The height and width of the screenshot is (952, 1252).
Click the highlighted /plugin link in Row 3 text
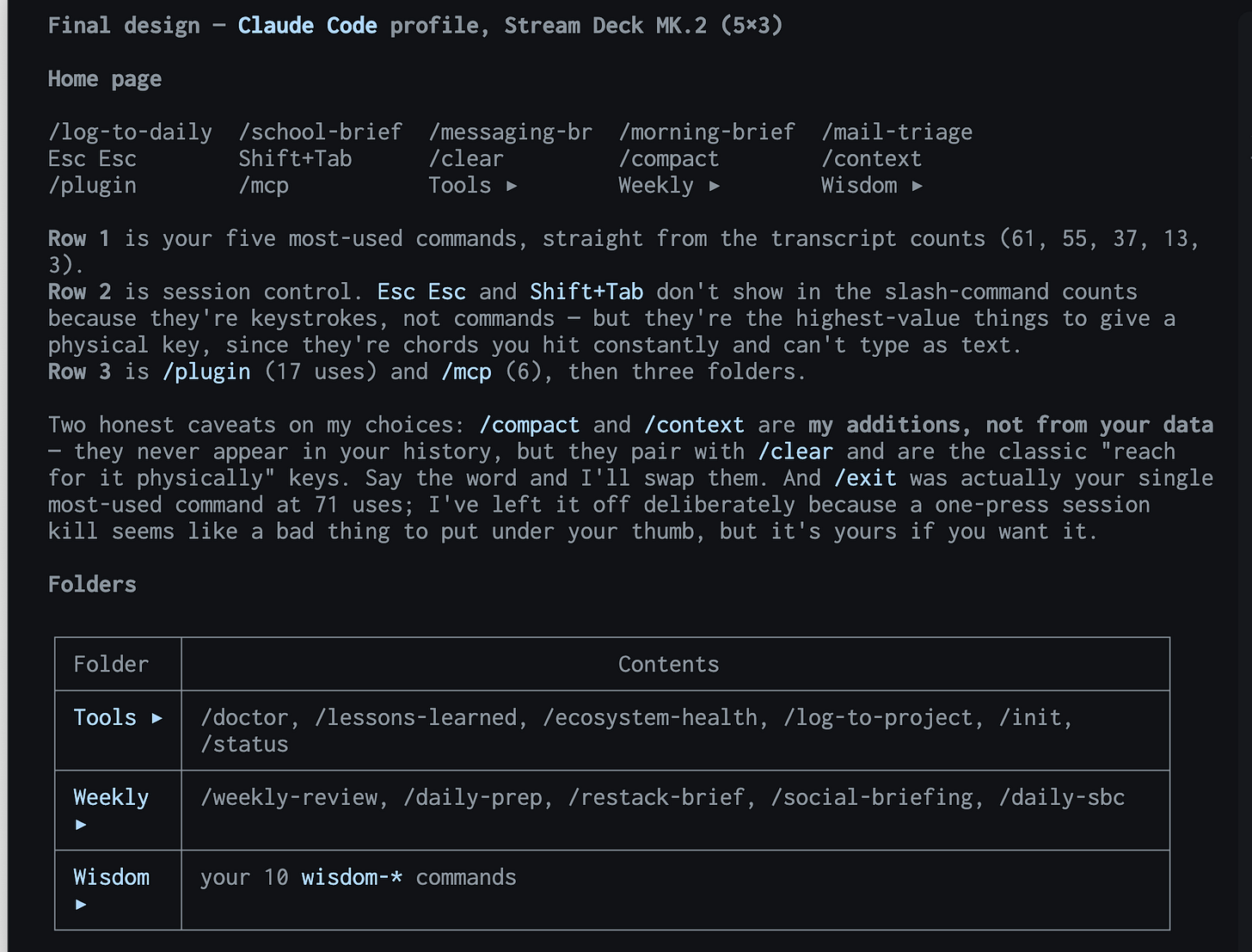click(x=206, y=372)
